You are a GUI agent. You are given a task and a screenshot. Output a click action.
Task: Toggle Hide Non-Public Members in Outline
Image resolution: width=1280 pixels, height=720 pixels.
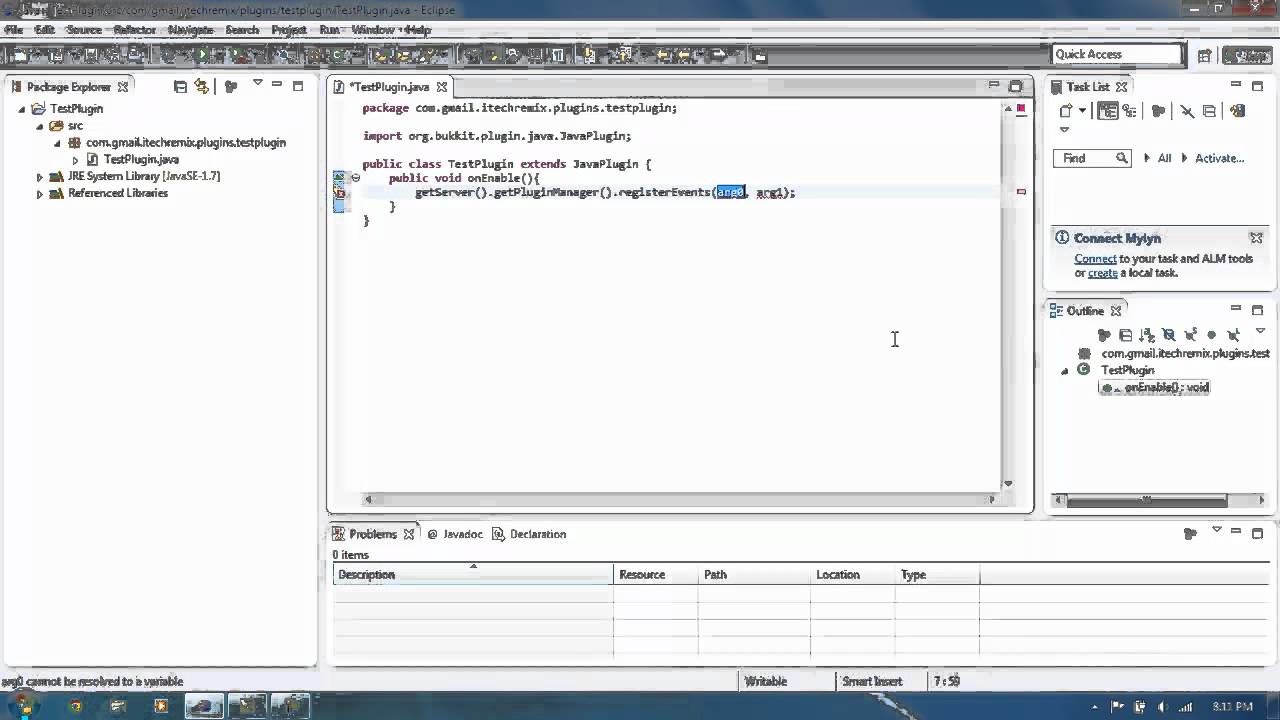[x=1212, y=335]
